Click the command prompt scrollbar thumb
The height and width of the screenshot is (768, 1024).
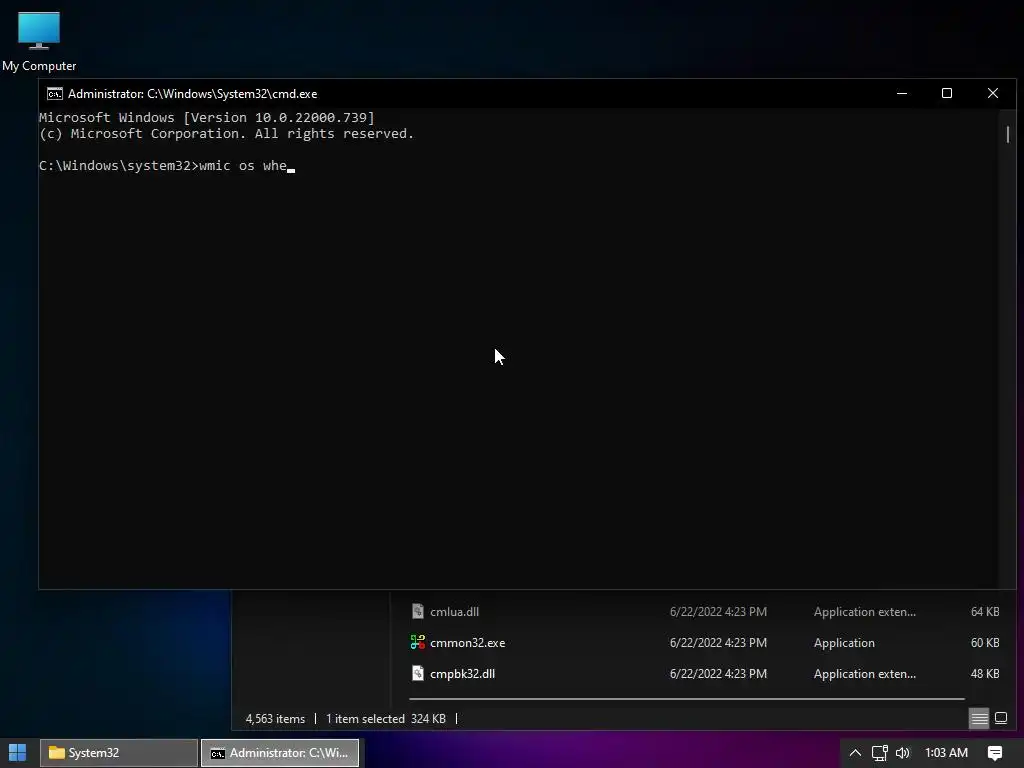1008,135
